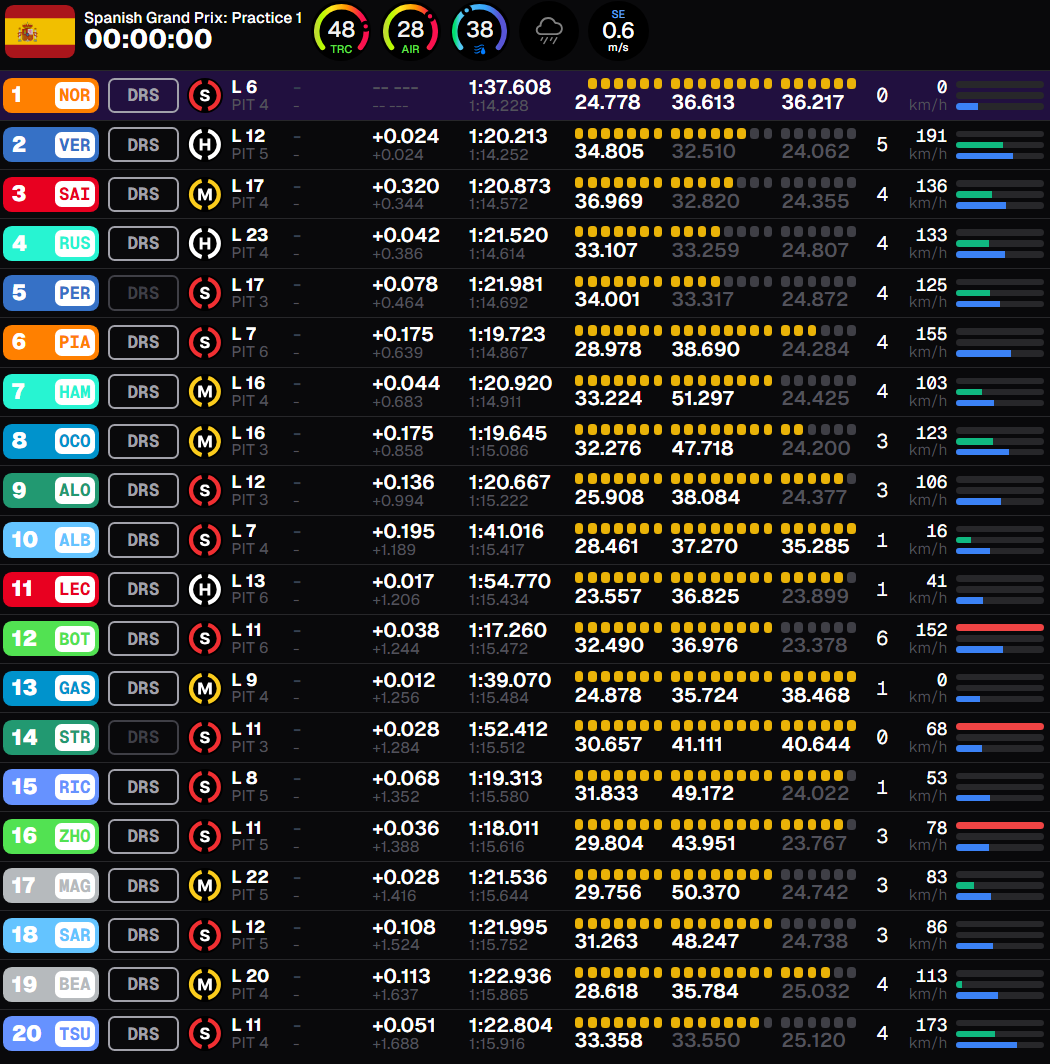Click PIA's sector 3 mini-sector dots
Screen dimensions: 1050x1064
818,330
